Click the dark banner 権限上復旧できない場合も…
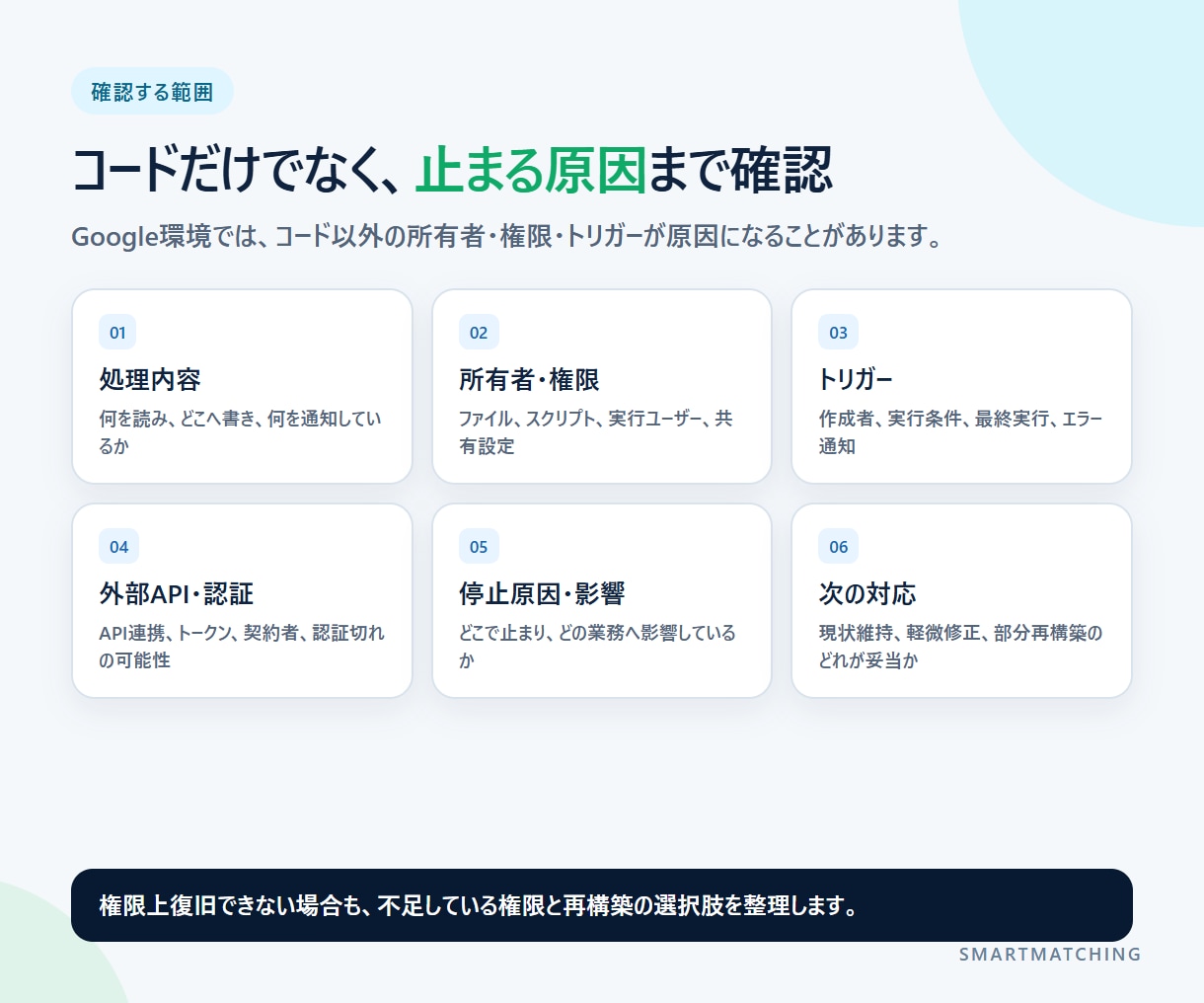 (x=602, y=905)
